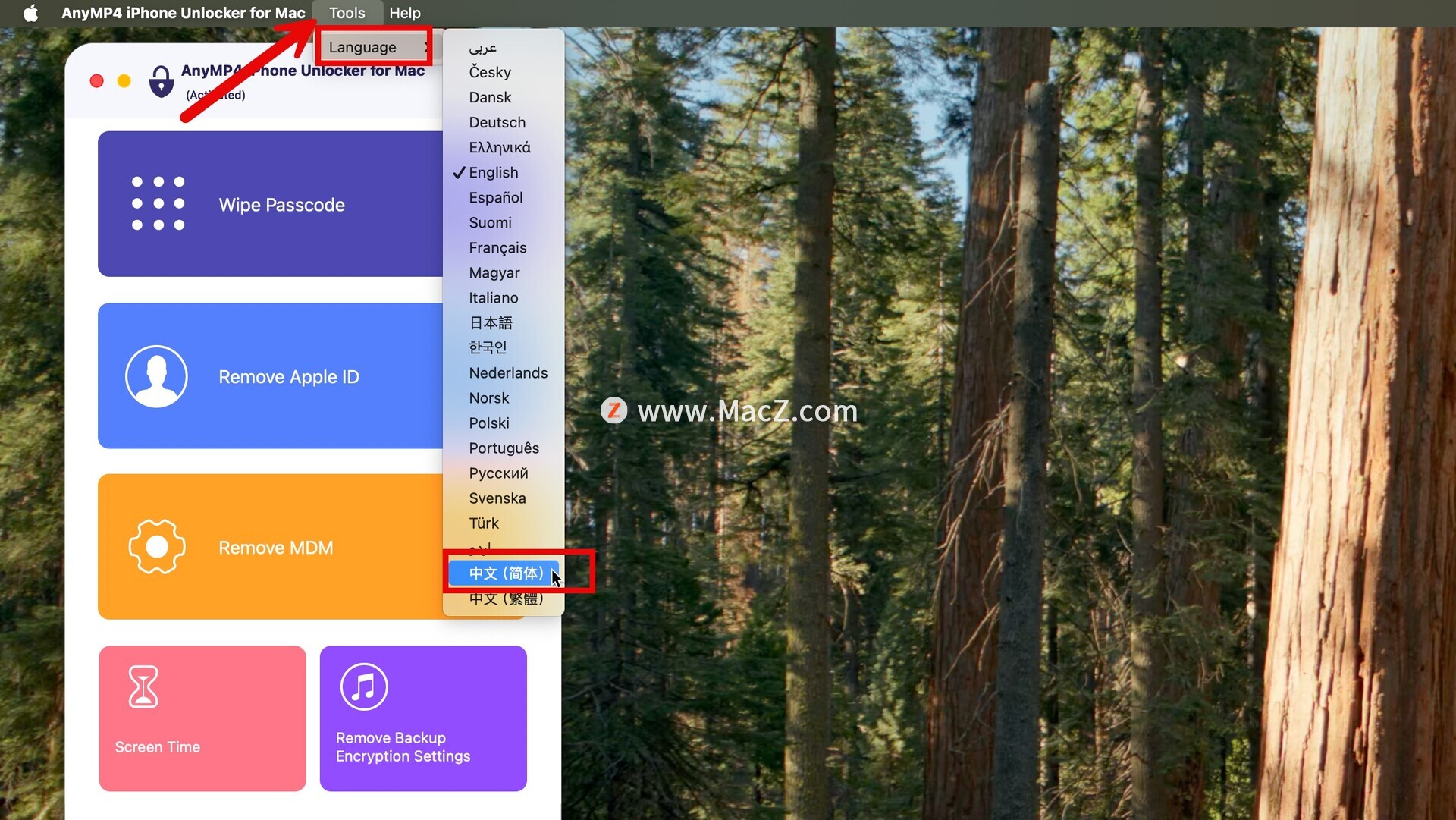Select the Korean language entry
The image size is (1456, 820).
(504, 347)
